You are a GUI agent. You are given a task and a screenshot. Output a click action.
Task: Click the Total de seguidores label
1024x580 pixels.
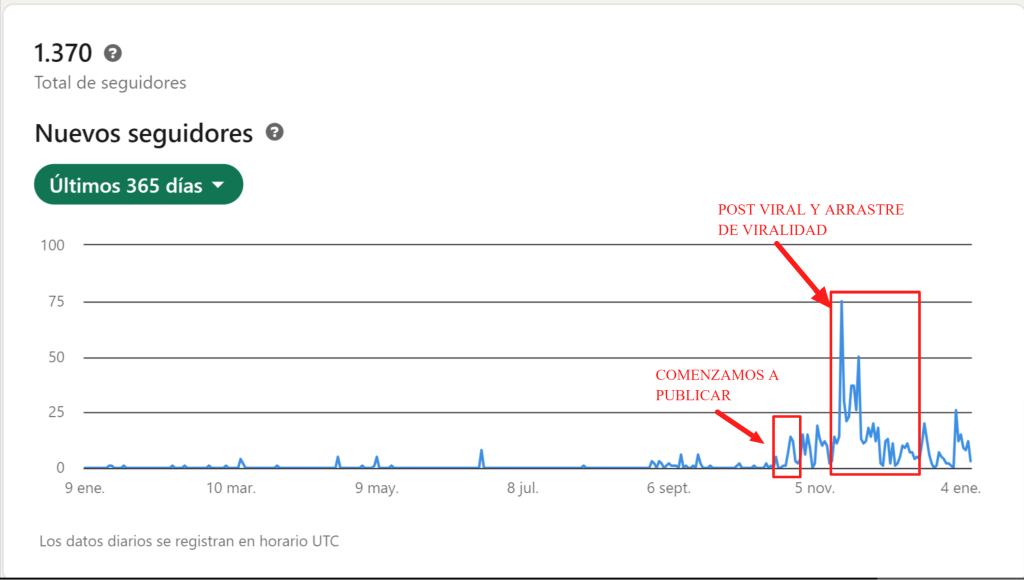pos(110,83)
